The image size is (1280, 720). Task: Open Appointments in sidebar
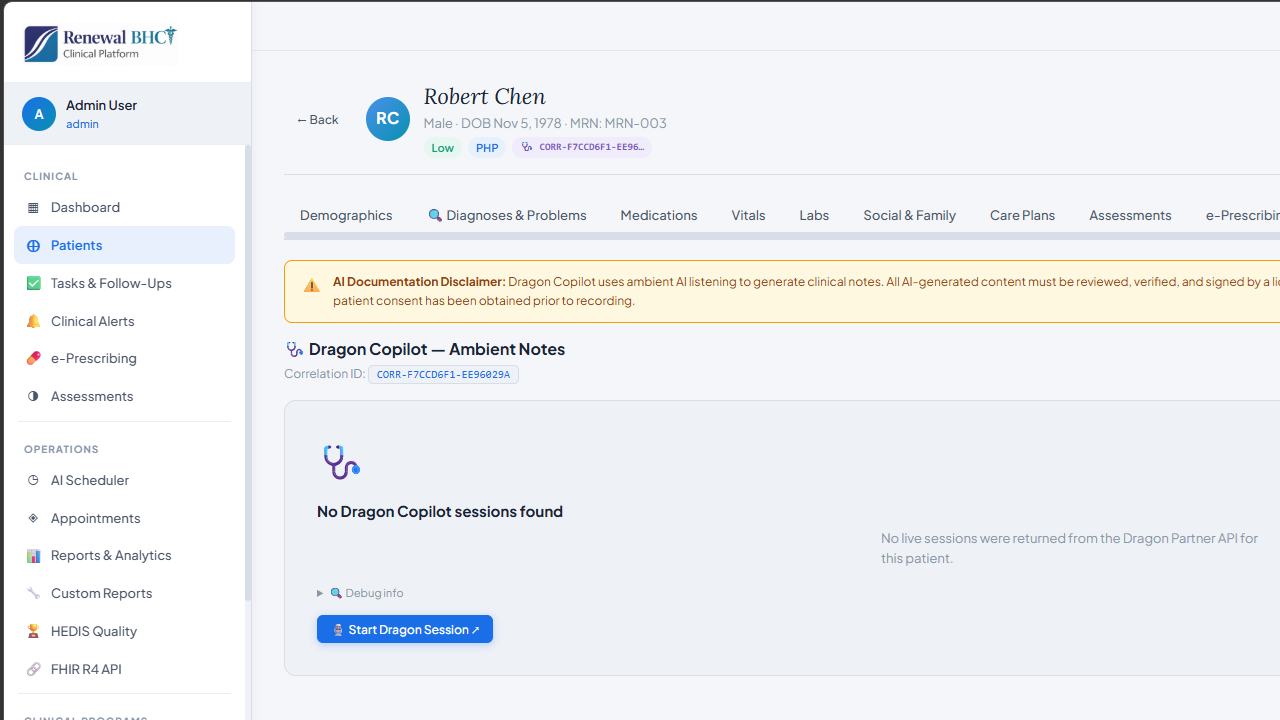pos(124,519)
